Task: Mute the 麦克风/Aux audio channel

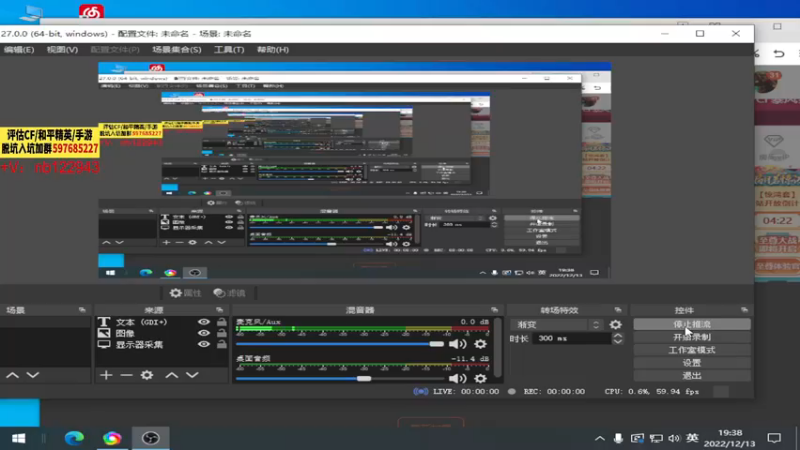Action: (x=457, y=344)
